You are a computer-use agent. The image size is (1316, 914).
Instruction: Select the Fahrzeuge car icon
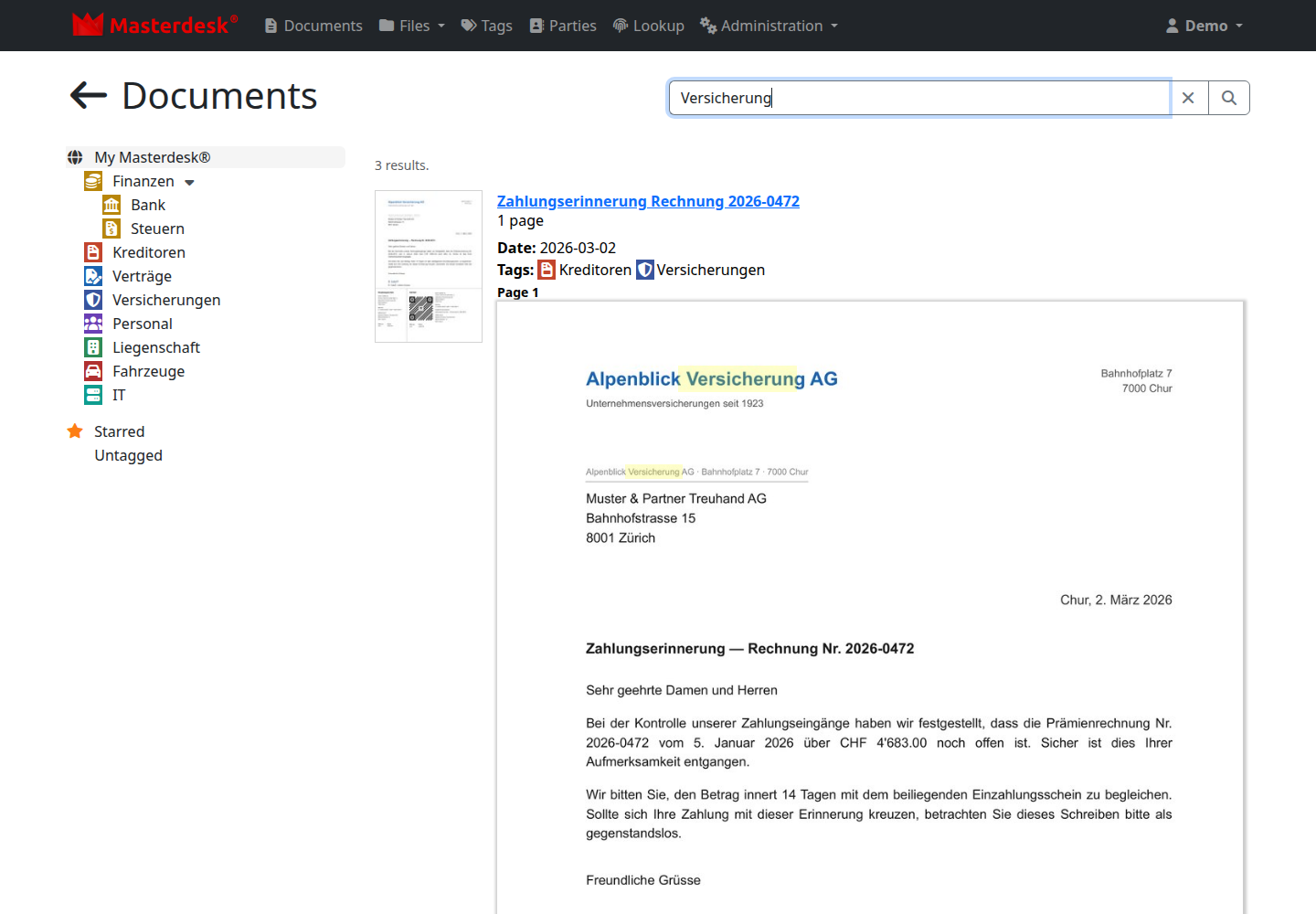click(x=93, y=371)
